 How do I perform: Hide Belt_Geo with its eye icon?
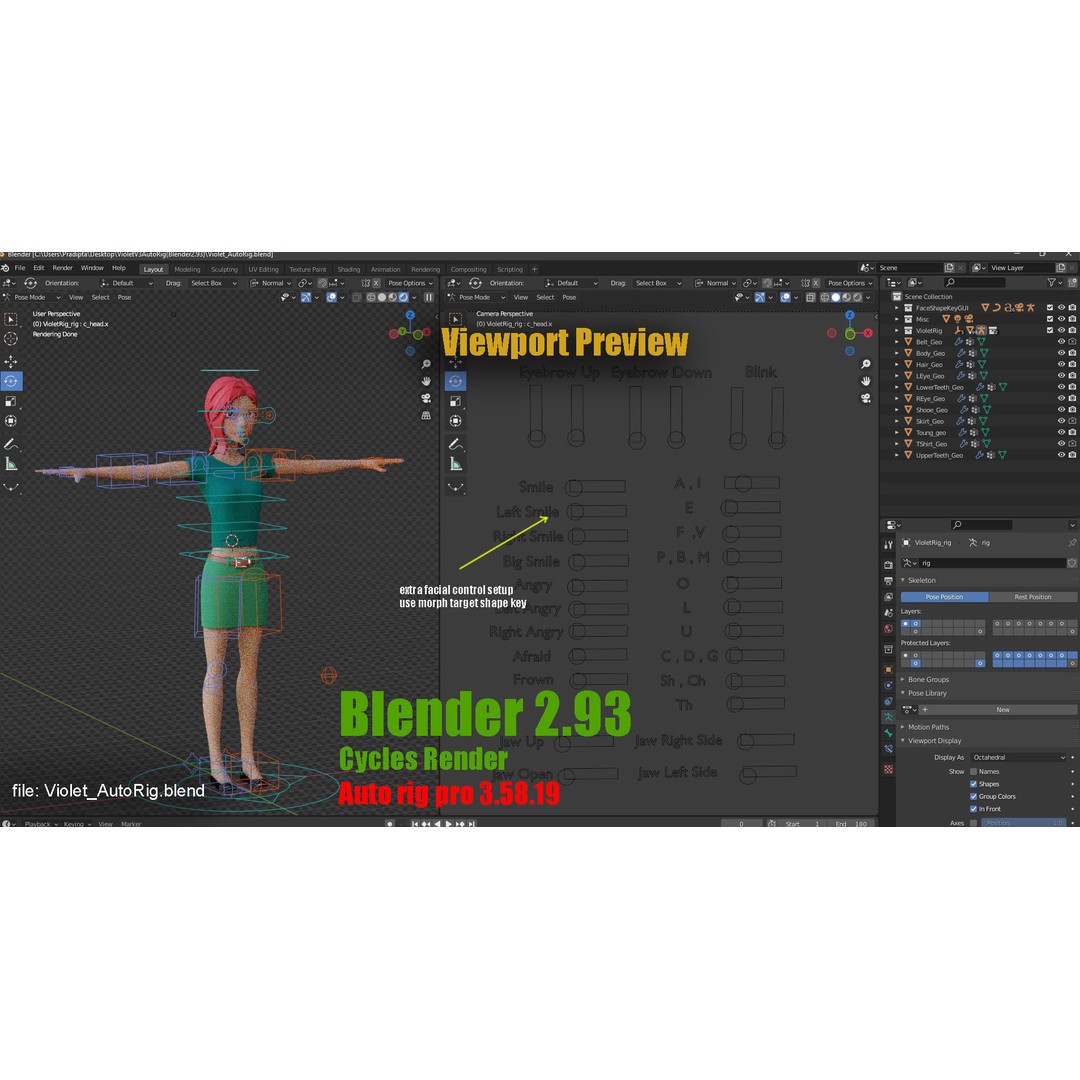1061,342
